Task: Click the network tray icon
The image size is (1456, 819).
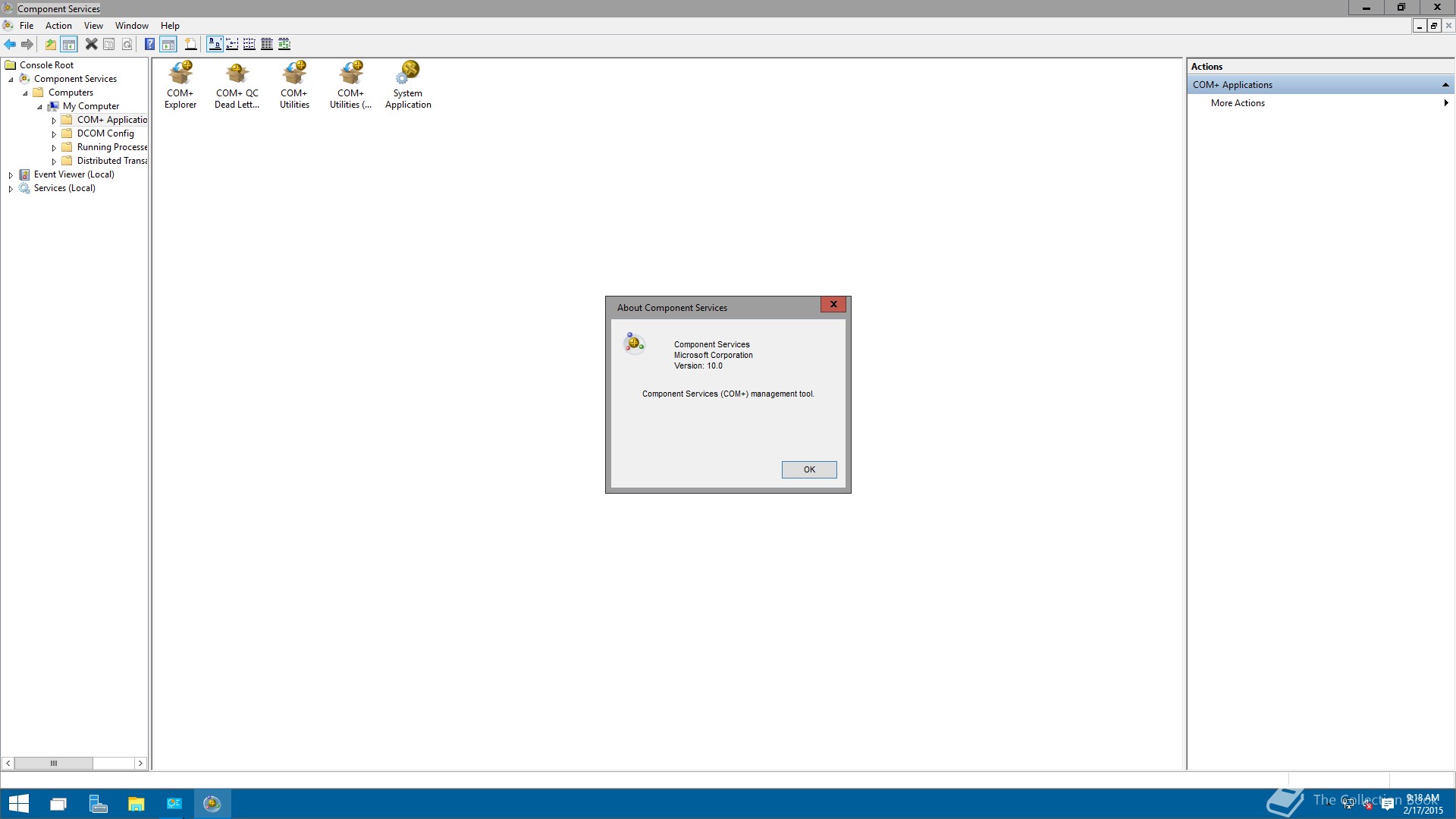Action: pyautogui.click(x=1348, y=804)
